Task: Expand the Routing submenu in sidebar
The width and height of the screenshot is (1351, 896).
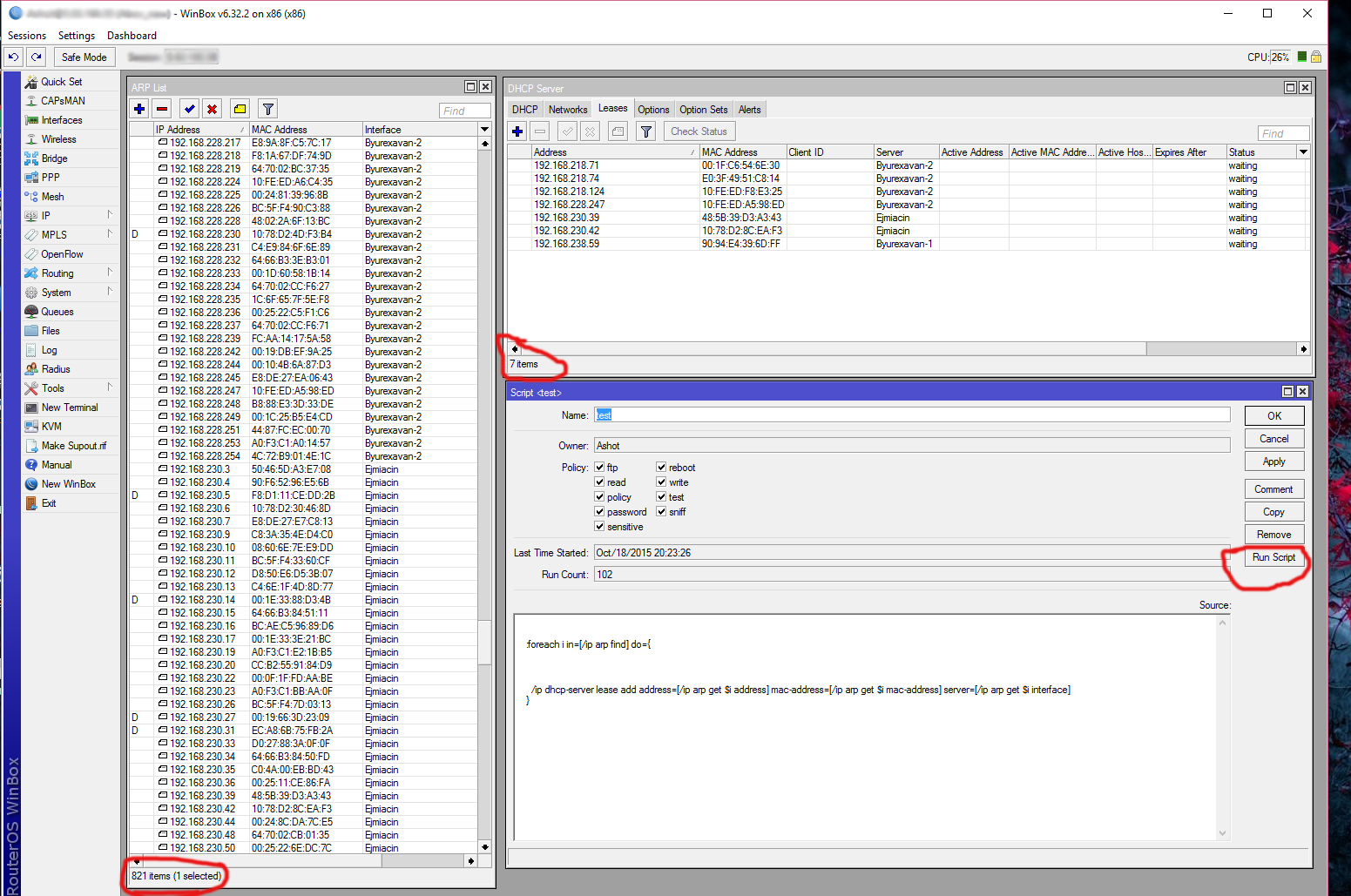Action: tap(110, 272)
